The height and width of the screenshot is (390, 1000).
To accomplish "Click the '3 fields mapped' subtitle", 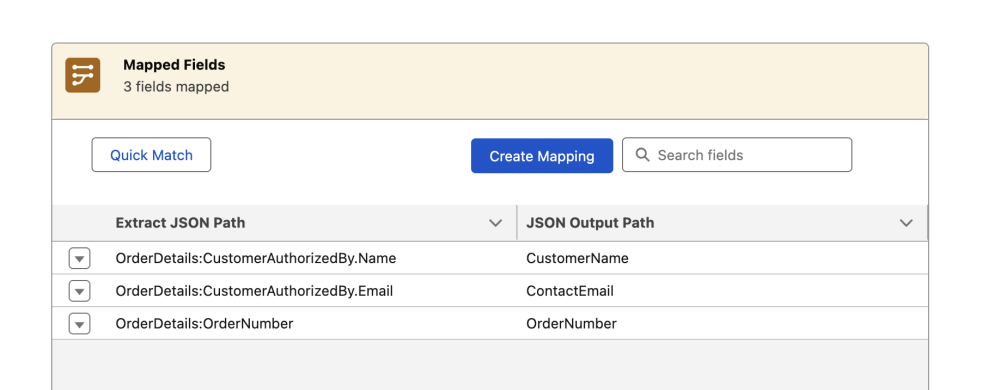I will pyautogui.click(x=176, y=87).
